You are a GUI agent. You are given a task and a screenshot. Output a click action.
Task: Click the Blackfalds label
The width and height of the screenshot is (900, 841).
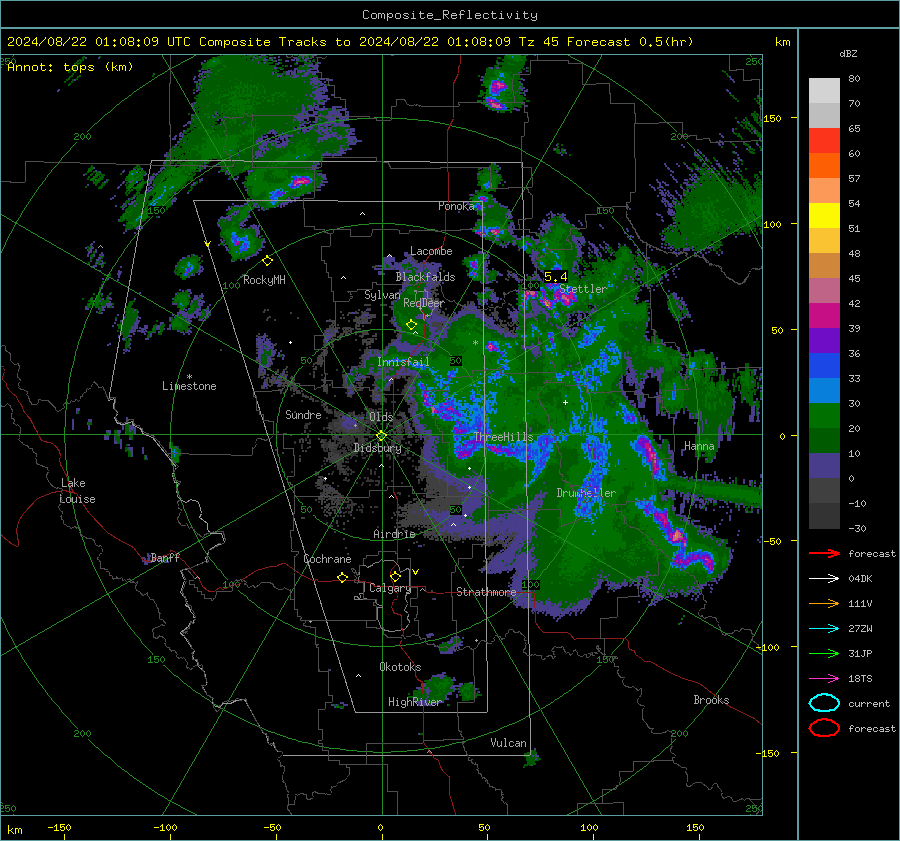click(425, 277)
